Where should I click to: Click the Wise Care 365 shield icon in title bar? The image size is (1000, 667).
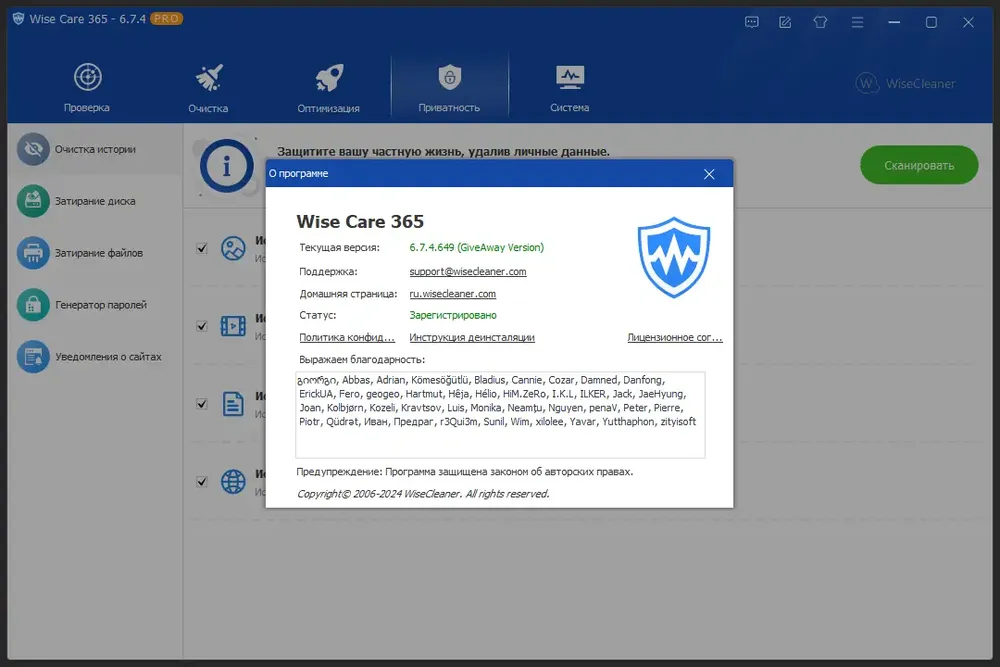click(18, 19)
